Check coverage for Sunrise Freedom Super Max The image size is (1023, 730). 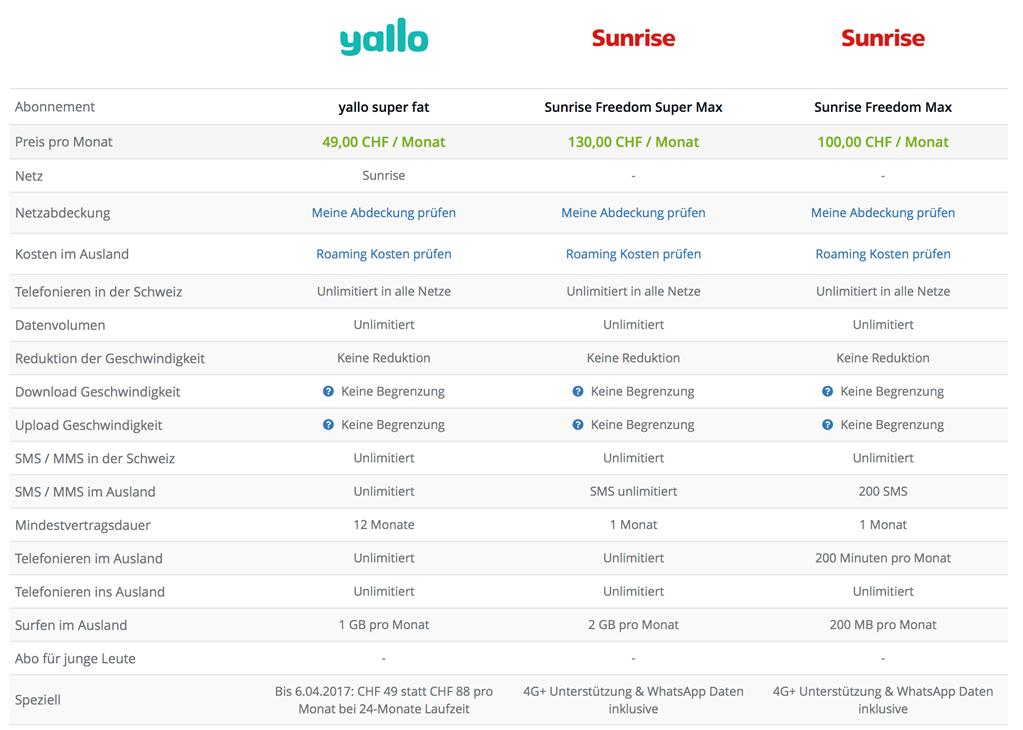pos(633,213)
